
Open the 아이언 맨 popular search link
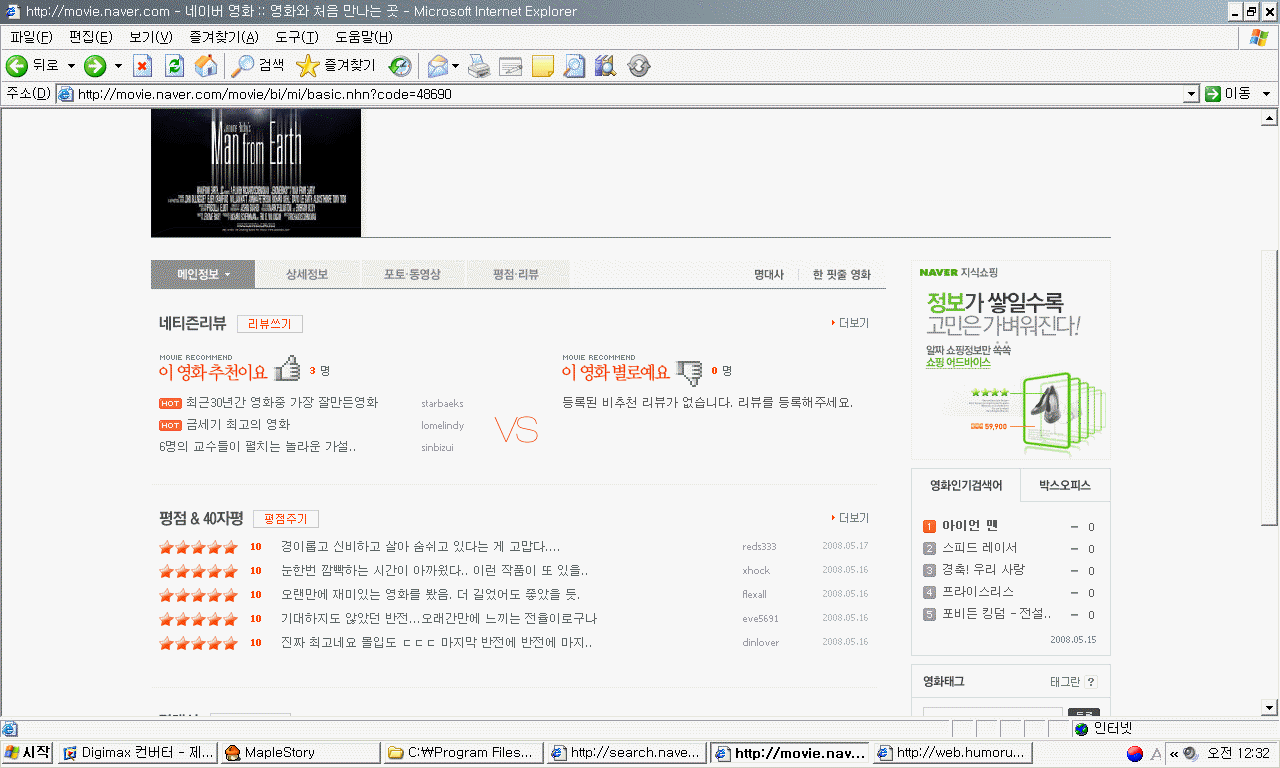coord(970,526)
